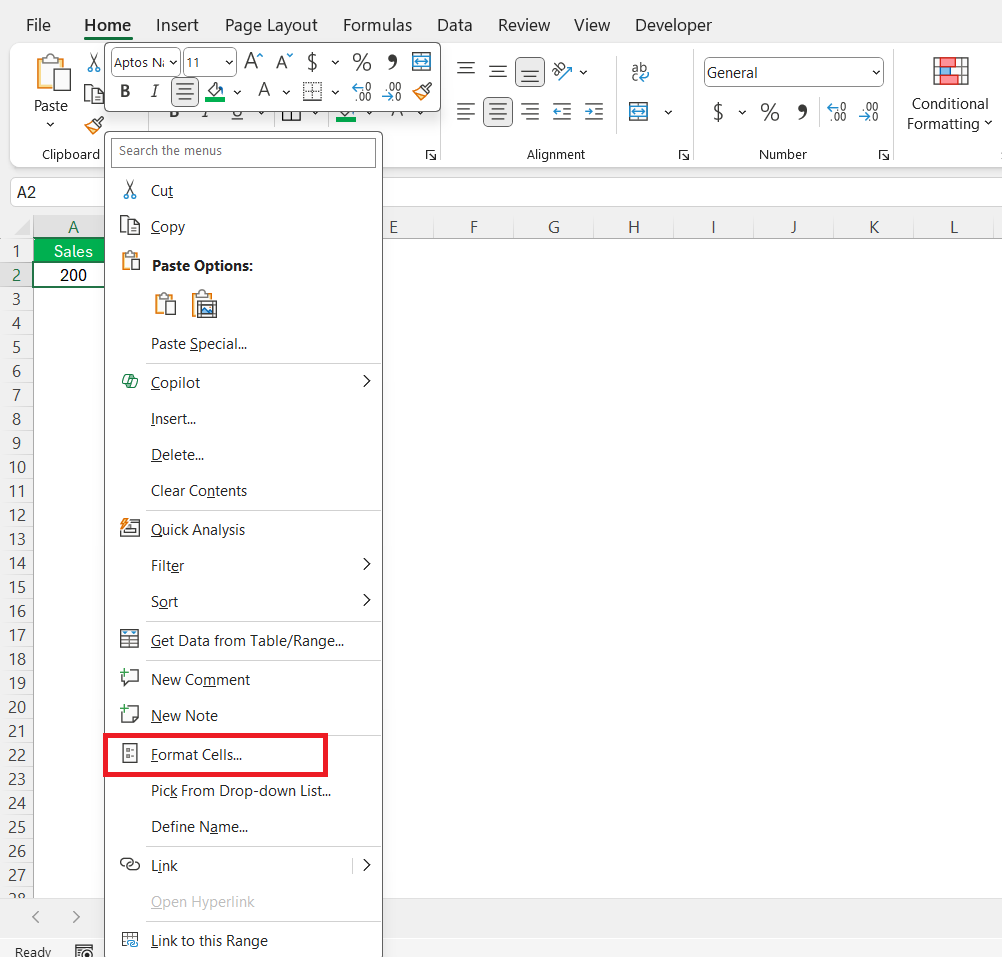The width and height of the screenshot is (1002, 957).
Task: Click the Cut scissors icon in the Clipboard group
Action: pos(93,63)
